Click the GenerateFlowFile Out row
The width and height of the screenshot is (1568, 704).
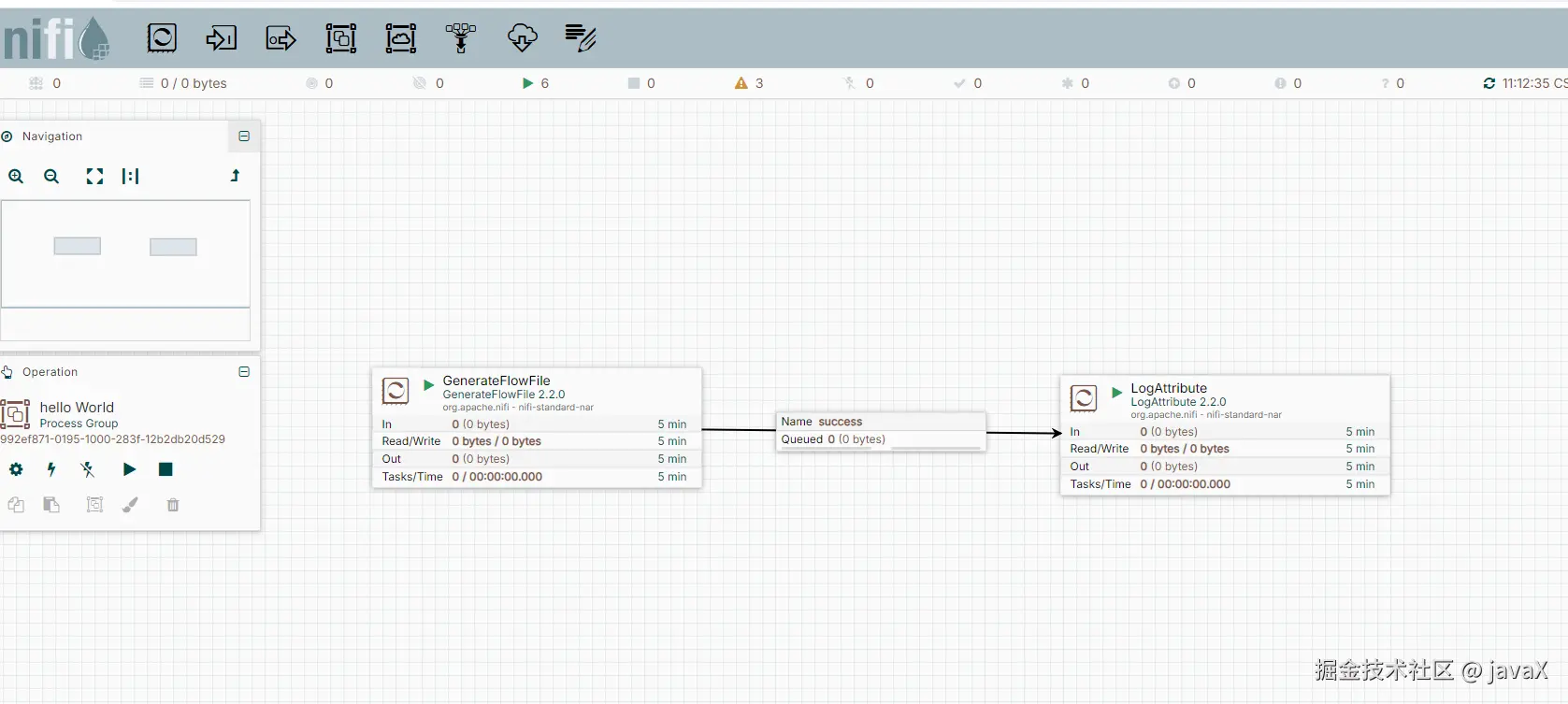click(x=537, y=459)
